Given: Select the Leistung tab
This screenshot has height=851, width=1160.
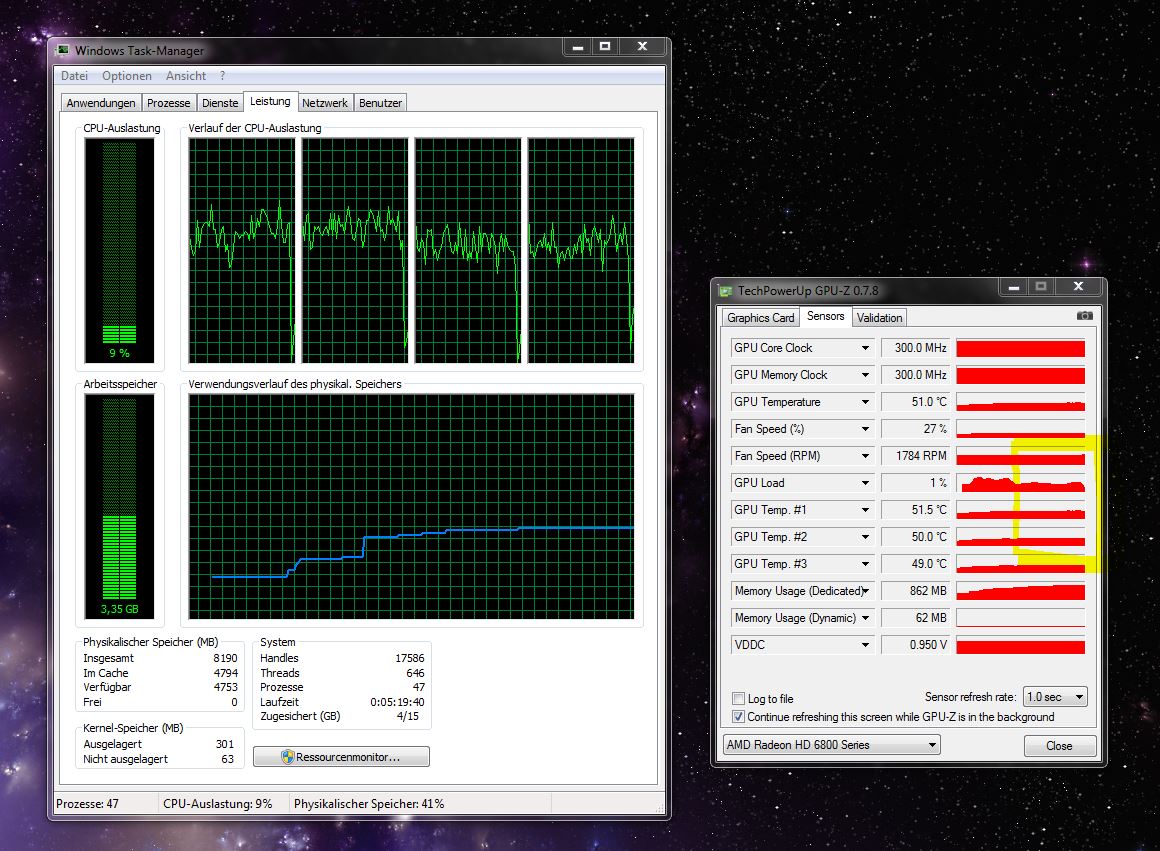Looking at the screenshot, I should pos(270,101).
